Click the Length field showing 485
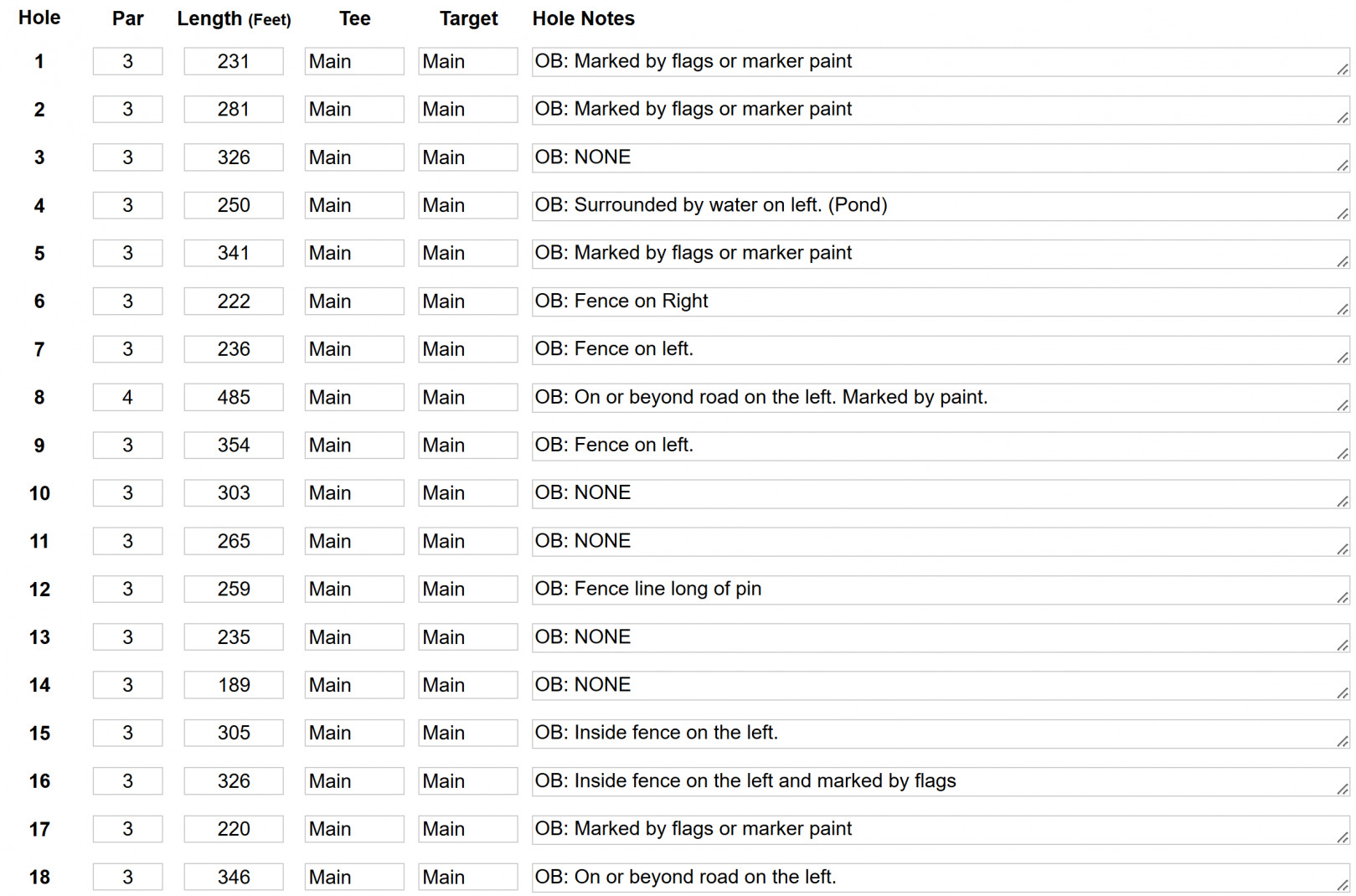The width and height of the screenshot is (1356, 896). 234,397
